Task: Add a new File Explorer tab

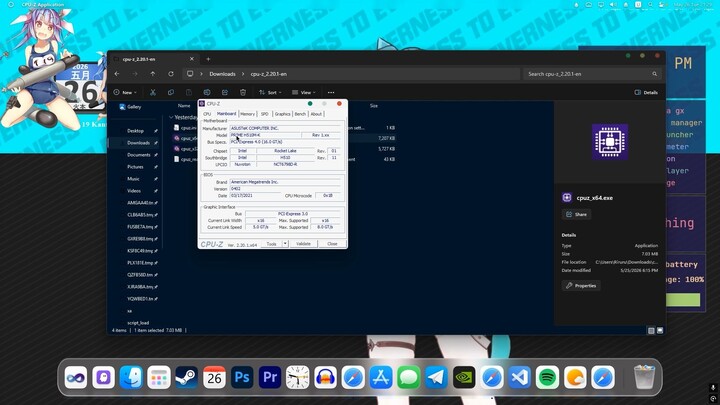Action: click(208, 59)
